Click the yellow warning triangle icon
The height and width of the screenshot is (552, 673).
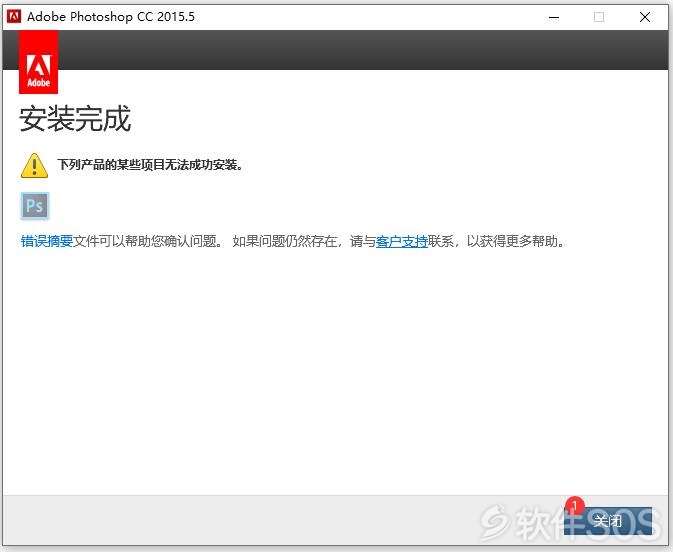pyautogui.click(x=34, y=166)
